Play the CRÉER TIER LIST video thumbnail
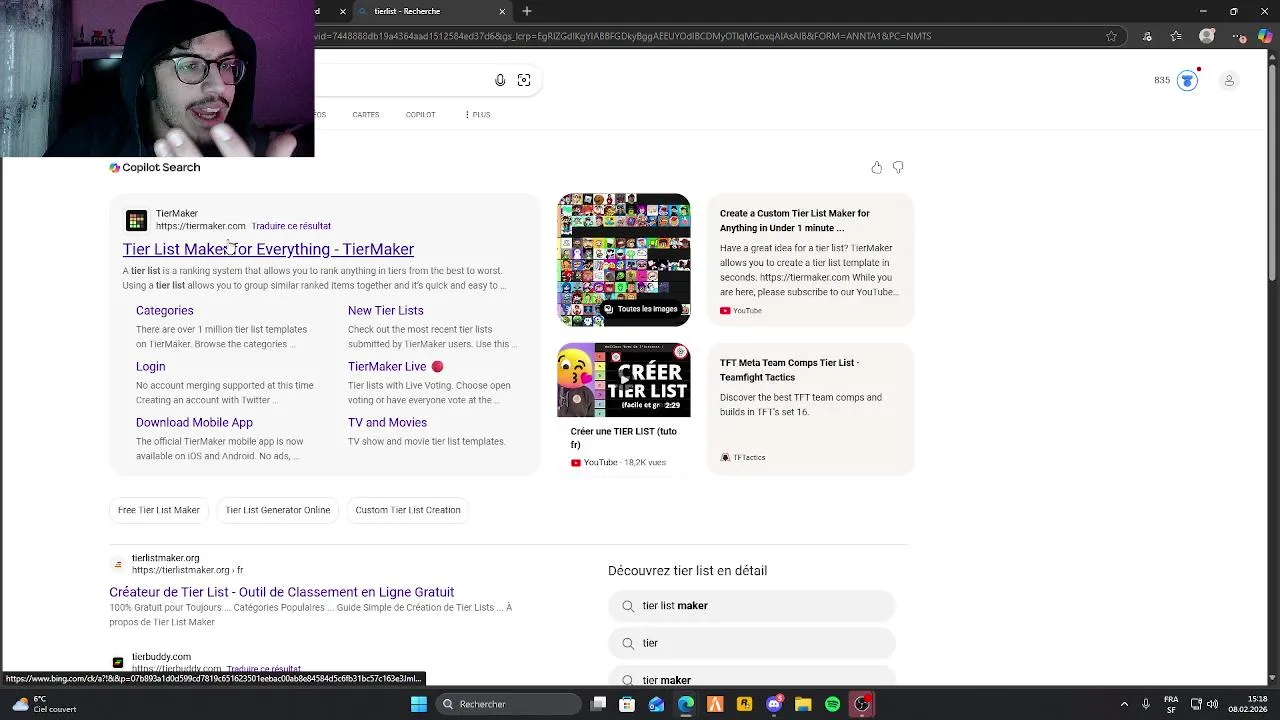 [624, 380]
